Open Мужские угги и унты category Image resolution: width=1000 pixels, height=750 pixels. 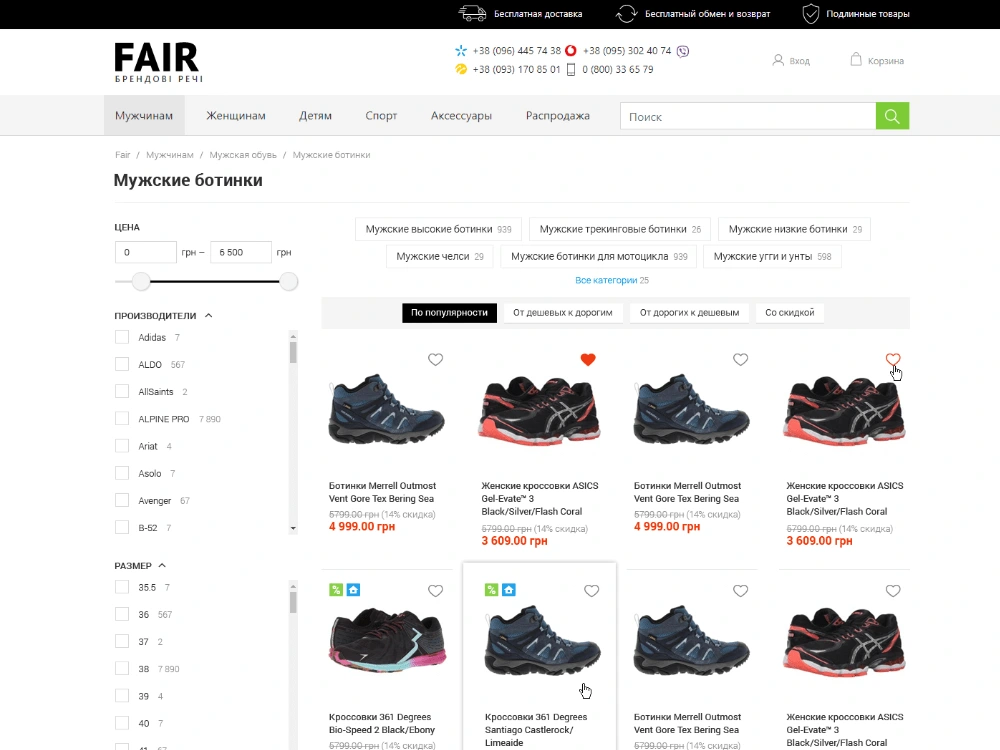pyautogui.click(x=772, y=256)
